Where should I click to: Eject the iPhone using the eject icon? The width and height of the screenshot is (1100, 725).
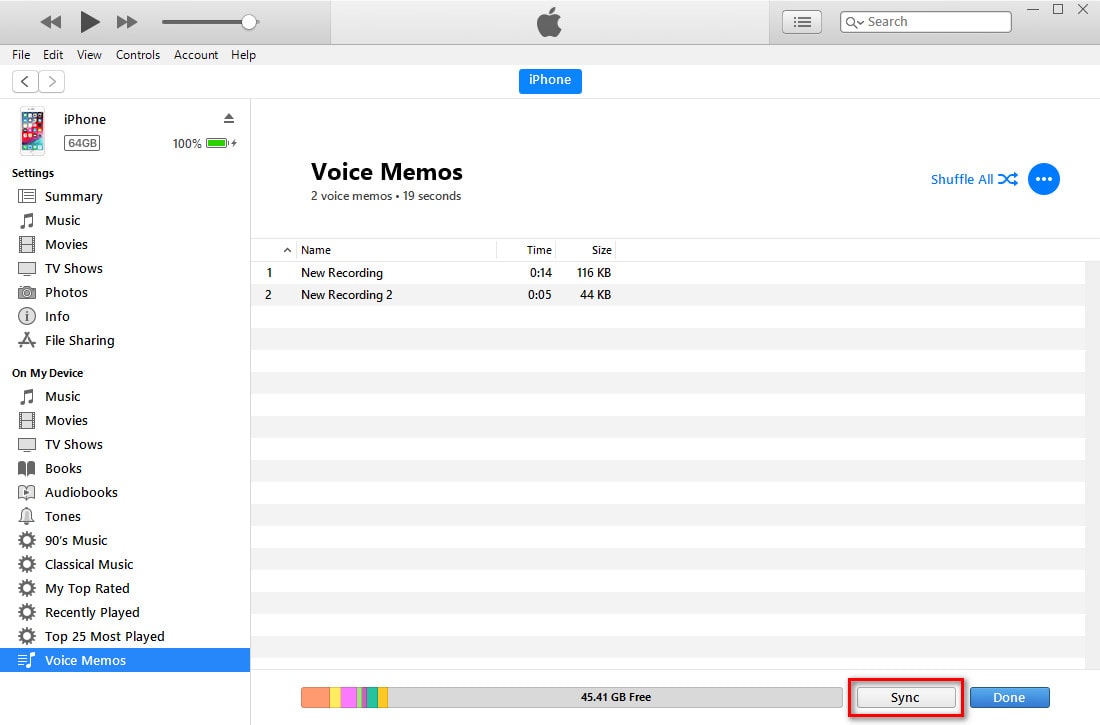coord(229,118)
